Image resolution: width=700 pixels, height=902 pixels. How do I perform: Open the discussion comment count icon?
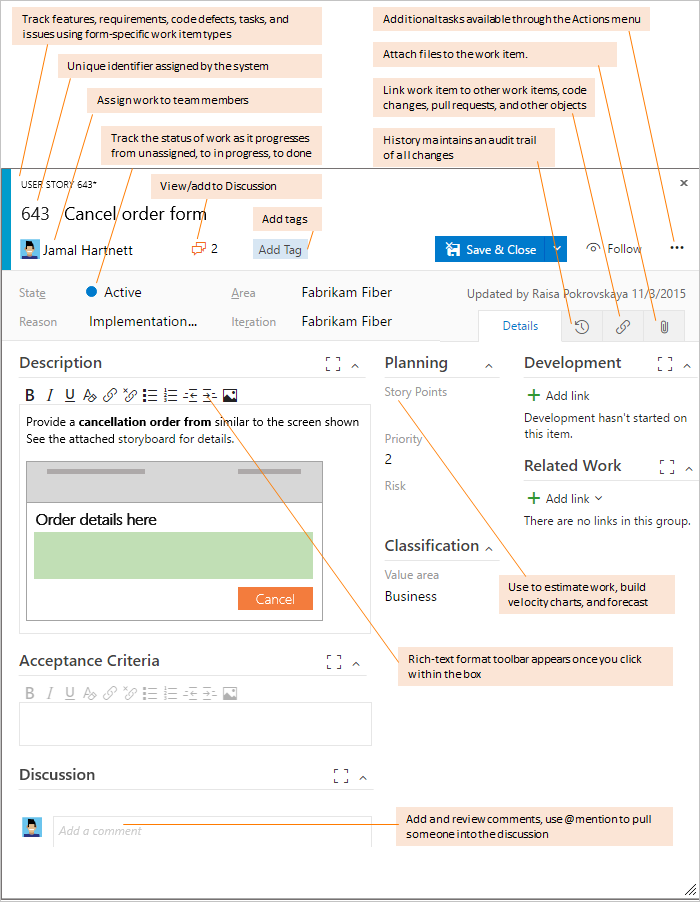(199, 249)
